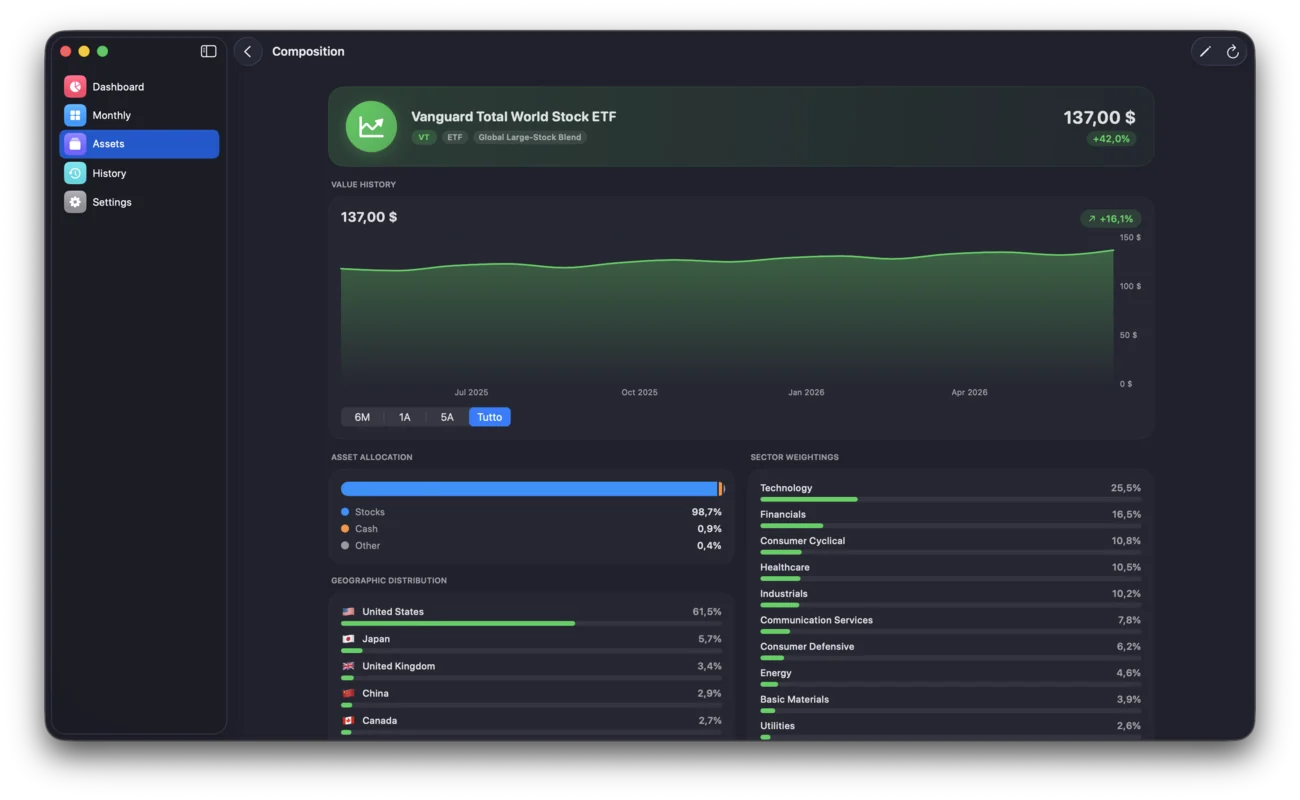The height and width of the screenshot is (800, 1300).
Task: Click the Global Large-Stock Blend tag
Action: pos(530,138)
